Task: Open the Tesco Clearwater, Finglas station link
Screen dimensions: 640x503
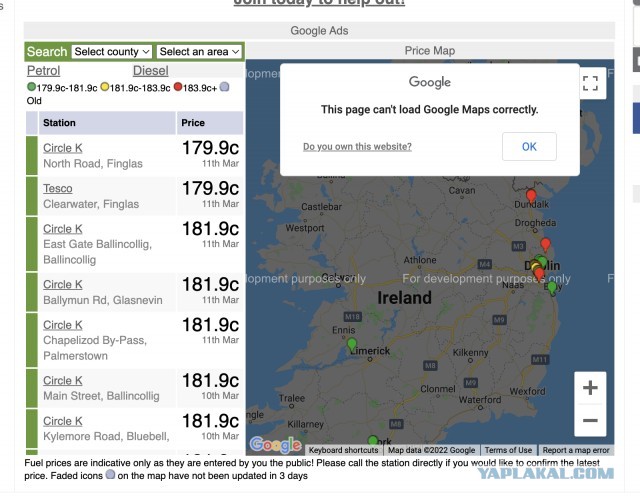Action: 58,188
